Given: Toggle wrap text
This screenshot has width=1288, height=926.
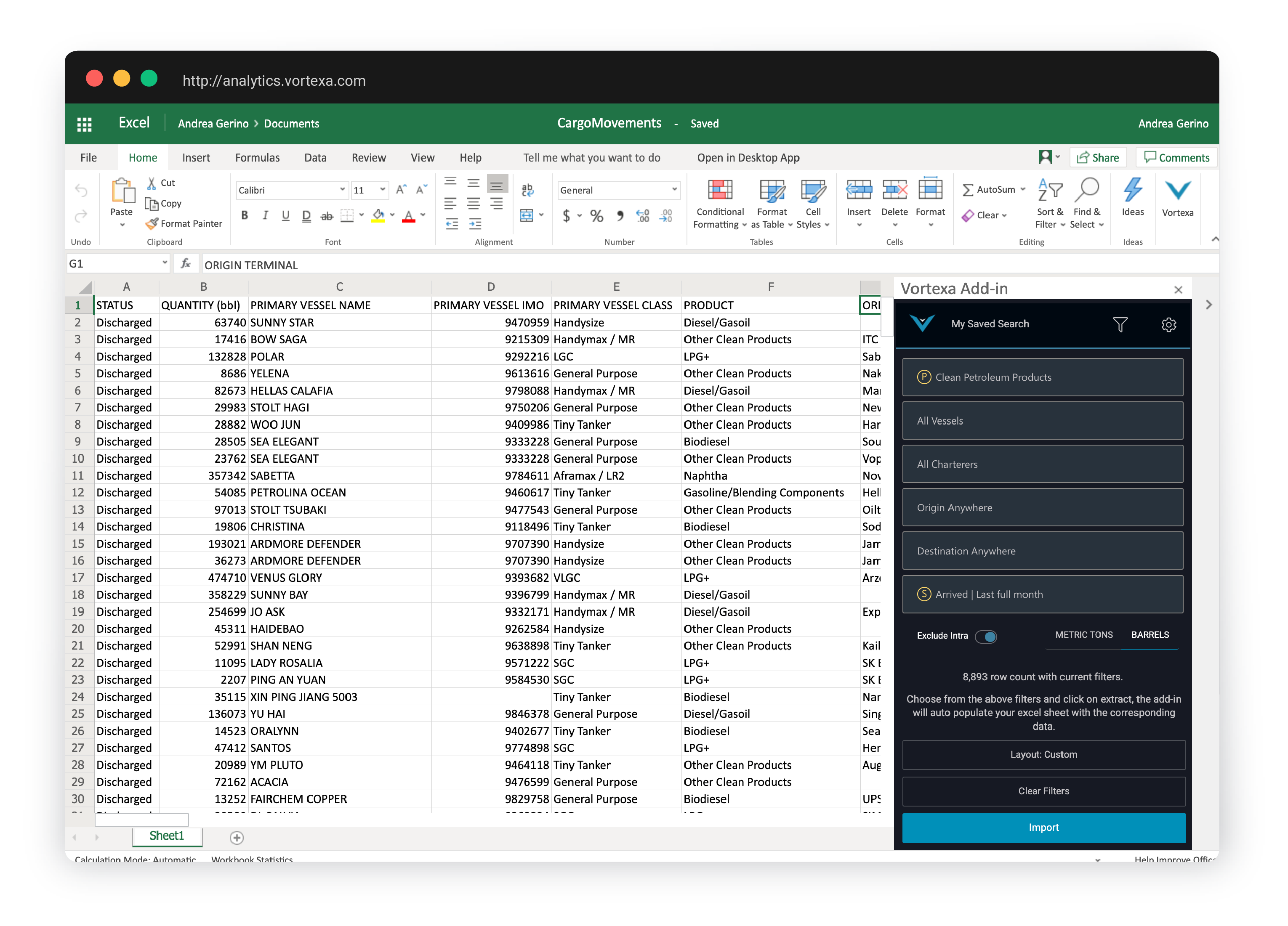Looking at the screenshot, I should pyautogui.click(x=527, y=190).
